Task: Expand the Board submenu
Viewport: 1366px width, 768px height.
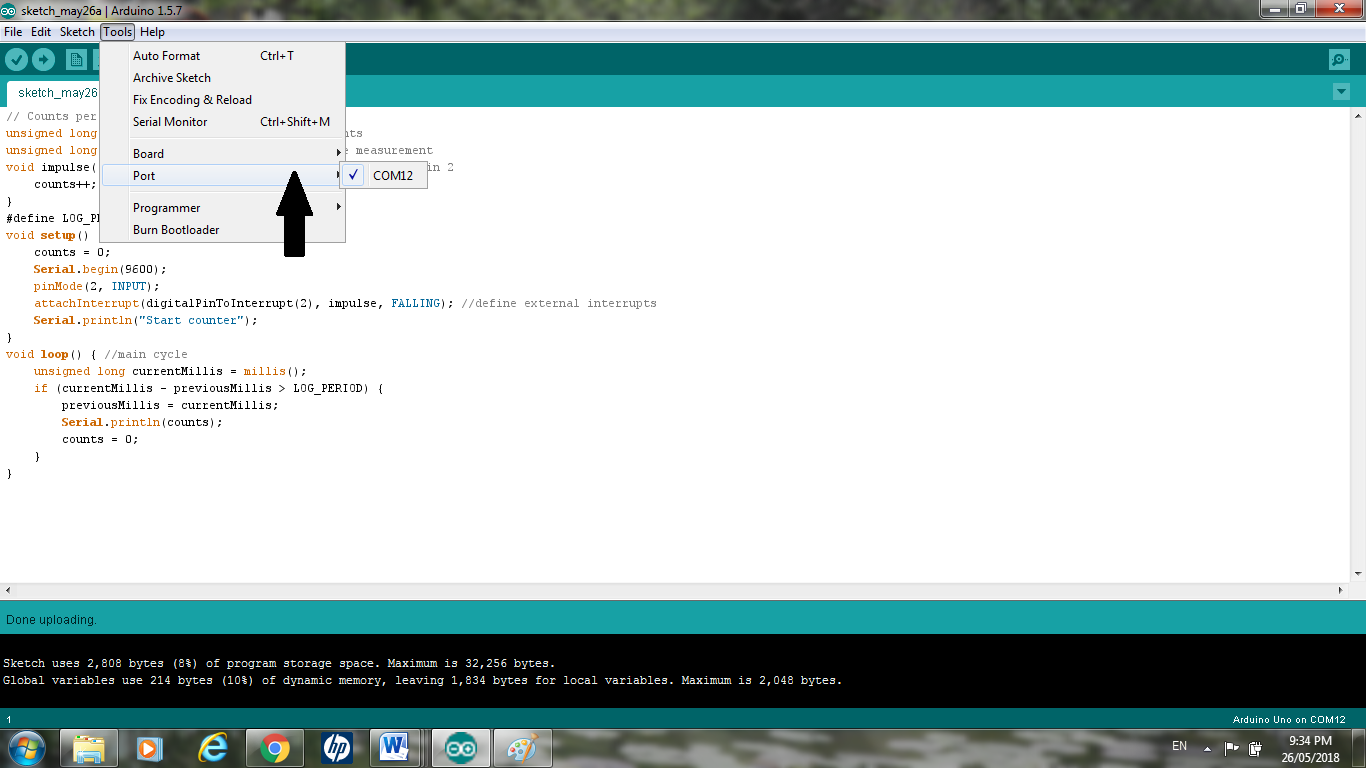Action: click(224, 153)
